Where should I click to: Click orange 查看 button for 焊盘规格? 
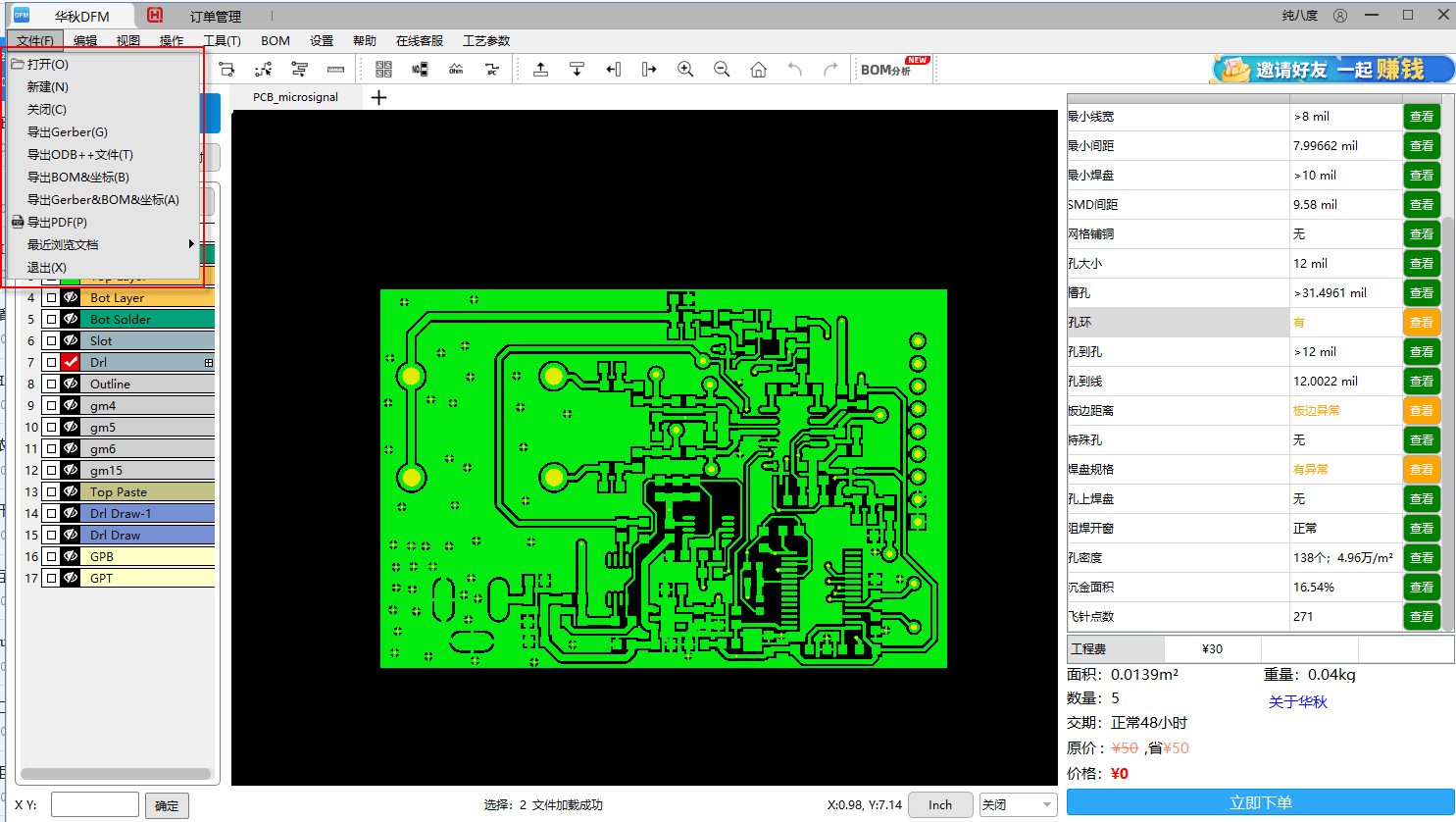[x=1422, y=469]
